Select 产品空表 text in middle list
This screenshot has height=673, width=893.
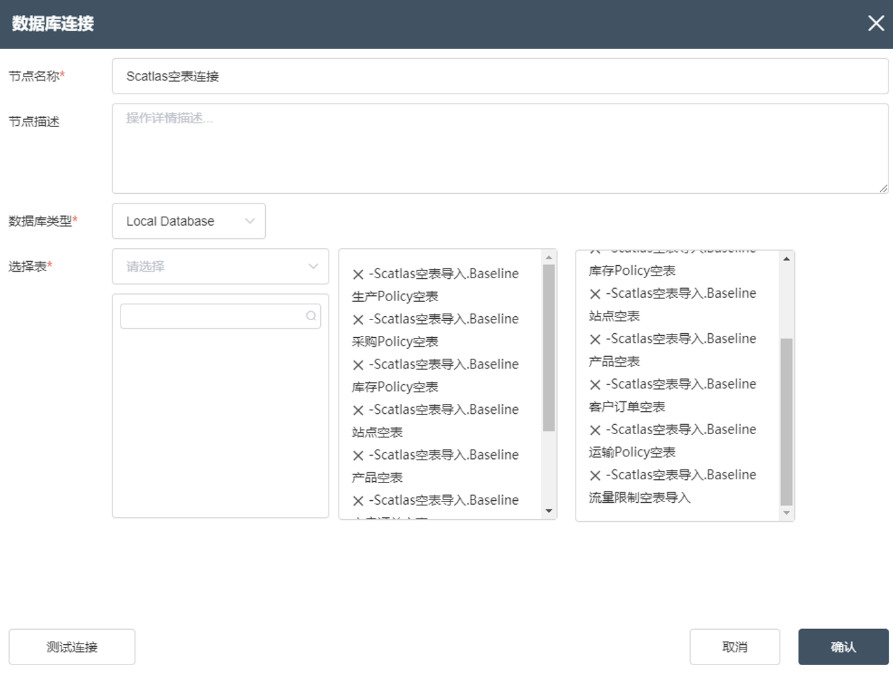(x=377, y=478)
